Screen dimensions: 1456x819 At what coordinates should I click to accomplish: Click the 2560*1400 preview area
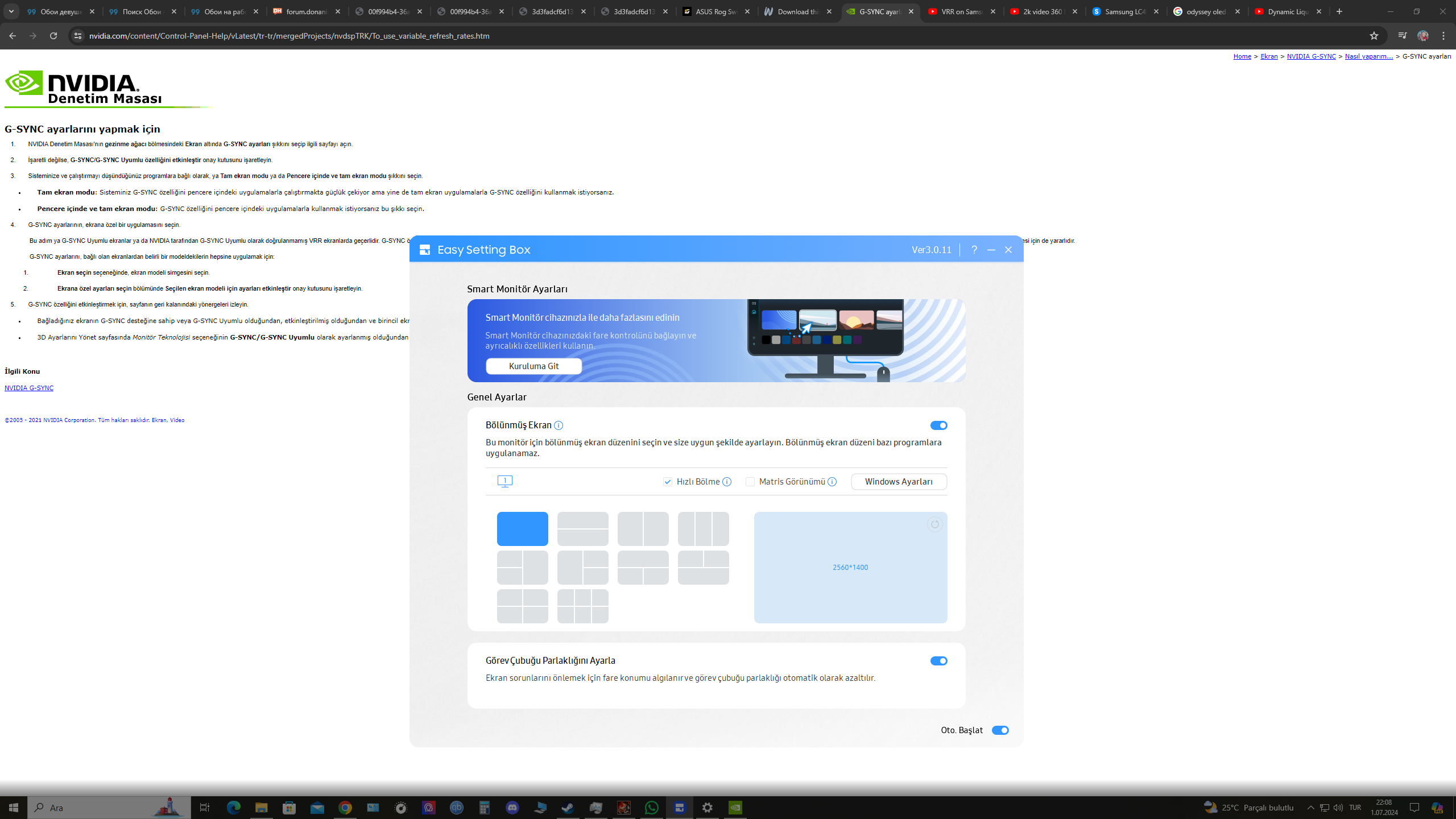[850, 568]
